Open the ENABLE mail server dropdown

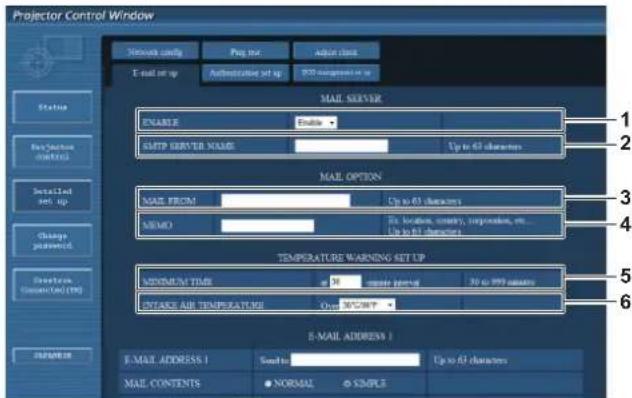click(316, 122)
